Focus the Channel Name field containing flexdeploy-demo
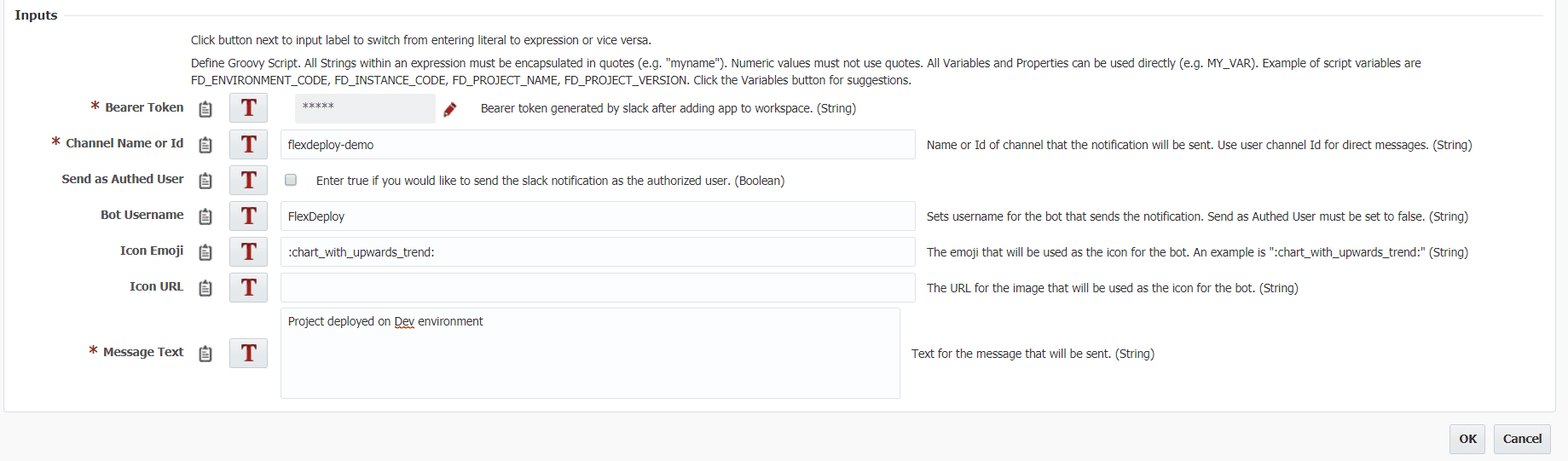 point(598,144)
